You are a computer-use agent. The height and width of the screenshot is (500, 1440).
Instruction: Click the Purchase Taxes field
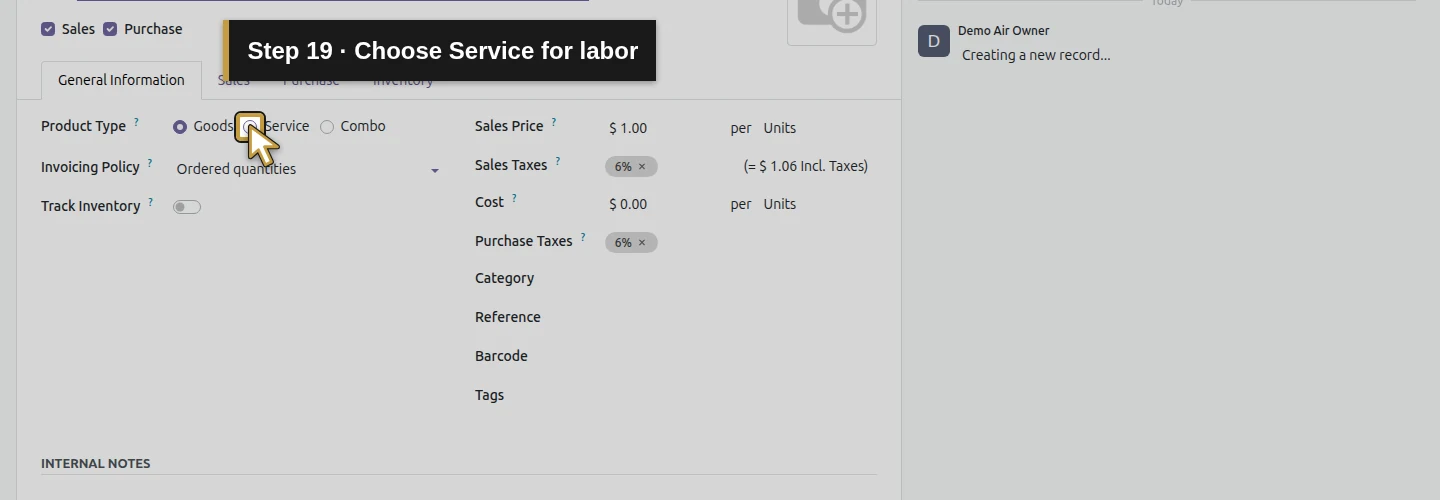click(x=741, y=243)
